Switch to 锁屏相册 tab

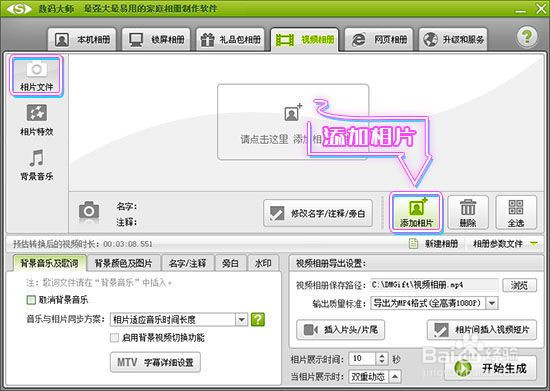coord(156,40)
